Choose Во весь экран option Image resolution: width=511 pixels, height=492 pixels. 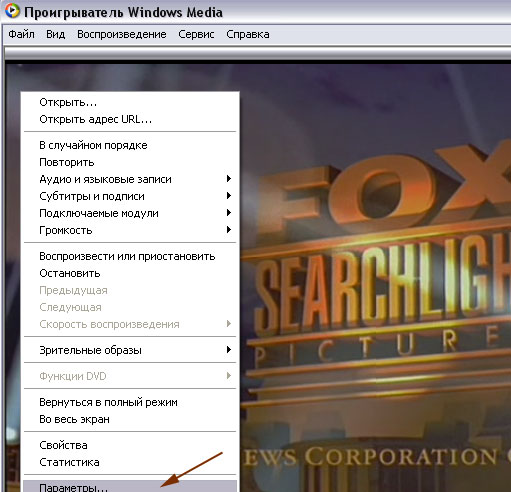pos(130,419)
